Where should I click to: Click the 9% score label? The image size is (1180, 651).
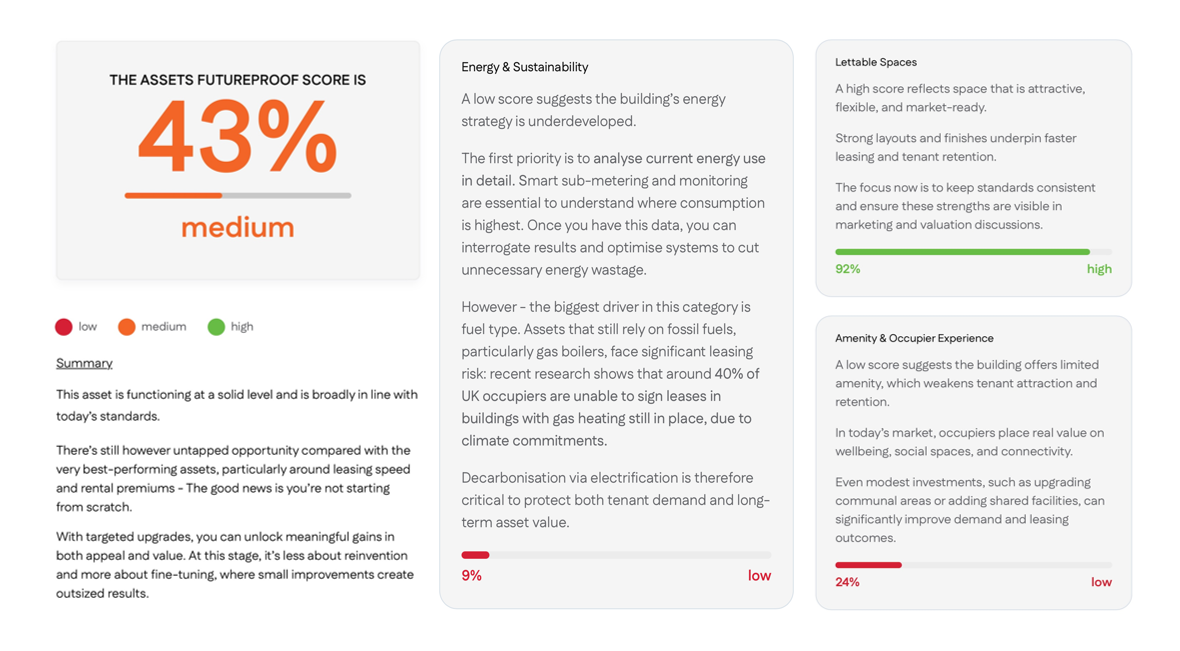[472, 576]
